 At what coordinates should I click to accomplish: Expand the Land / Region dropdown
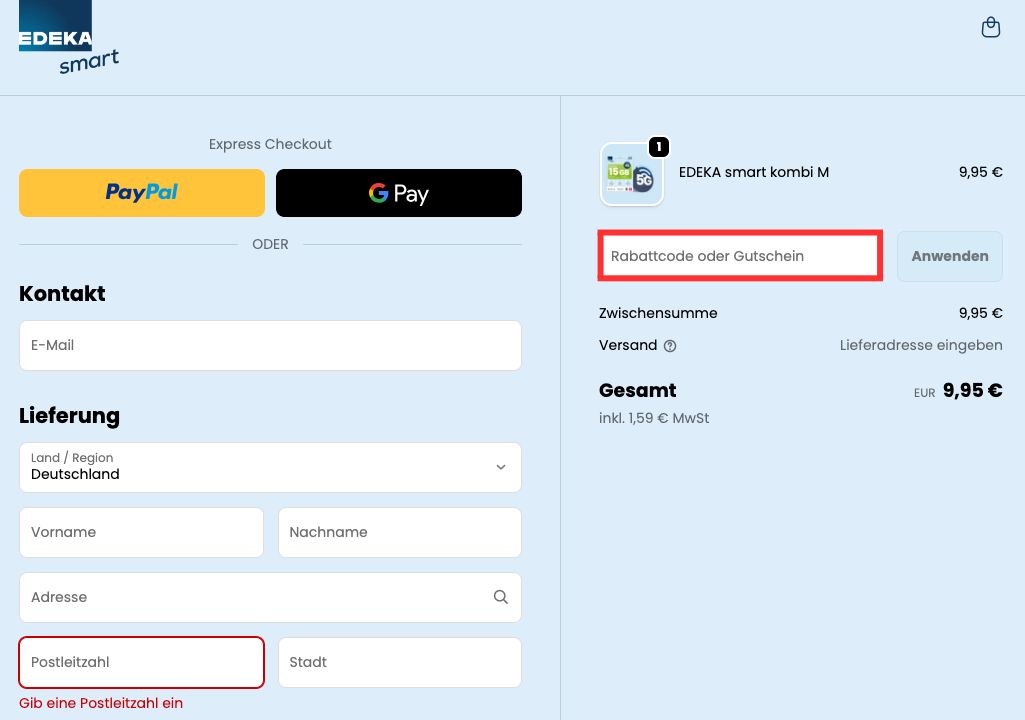pyautogui.click(x=270, y=467)
